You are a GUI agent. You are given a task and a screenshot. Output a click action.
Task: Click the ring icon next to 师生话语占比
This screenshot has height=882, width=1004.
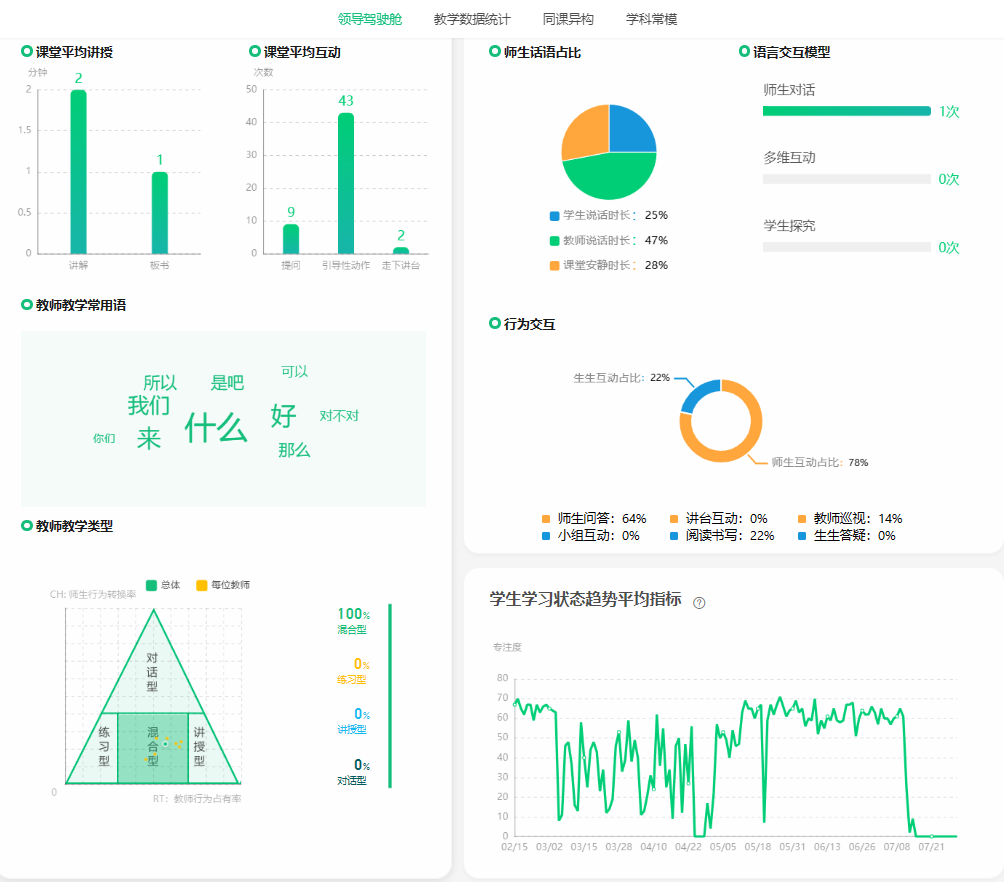pos(495,51)
